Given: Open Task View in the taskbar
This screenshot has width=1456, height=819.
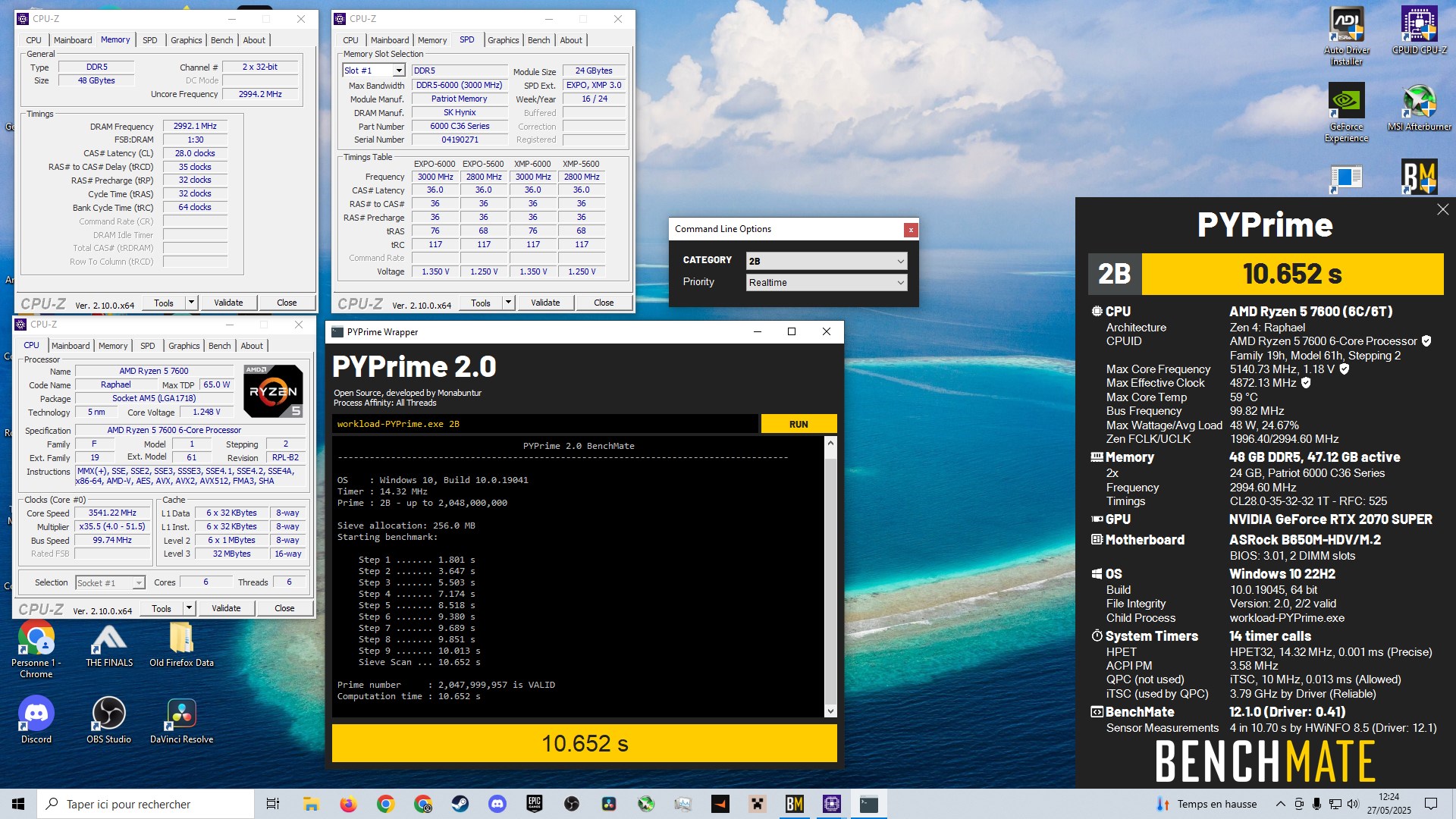Looking at the screenshot, I should pyautogui.click(x=273, y=804).
